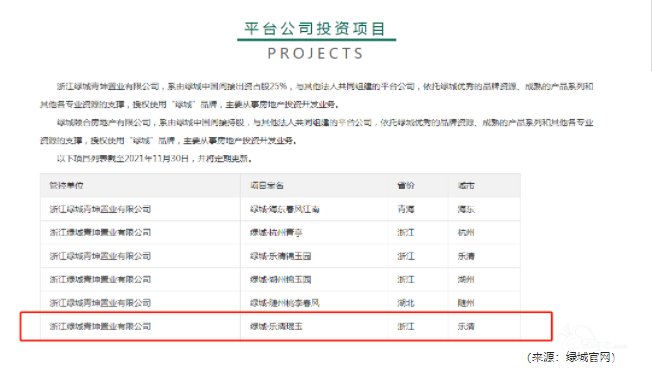Click project name 绿城·乐清琨玉
Image resolution: width=652 pixels, height=377 pixels.
(276, 326)
